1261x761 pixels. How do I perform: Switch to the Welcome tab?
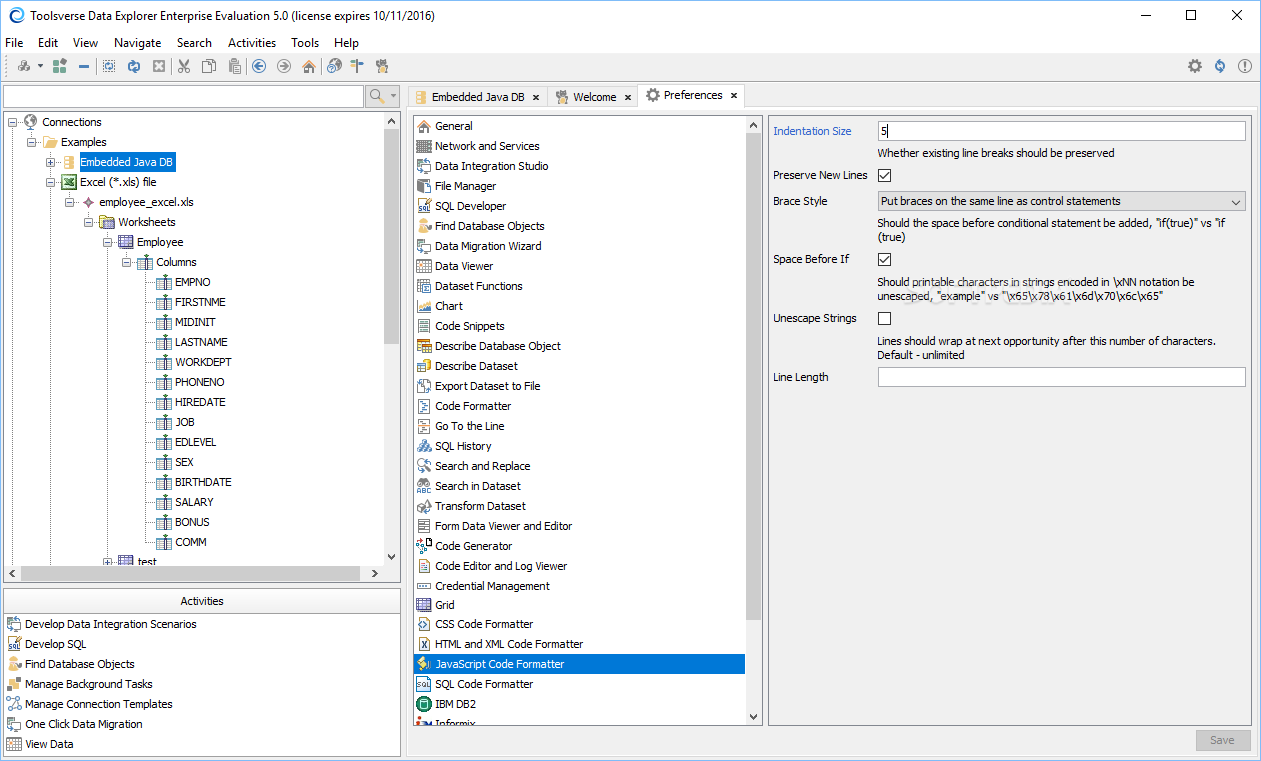(594, 97)
